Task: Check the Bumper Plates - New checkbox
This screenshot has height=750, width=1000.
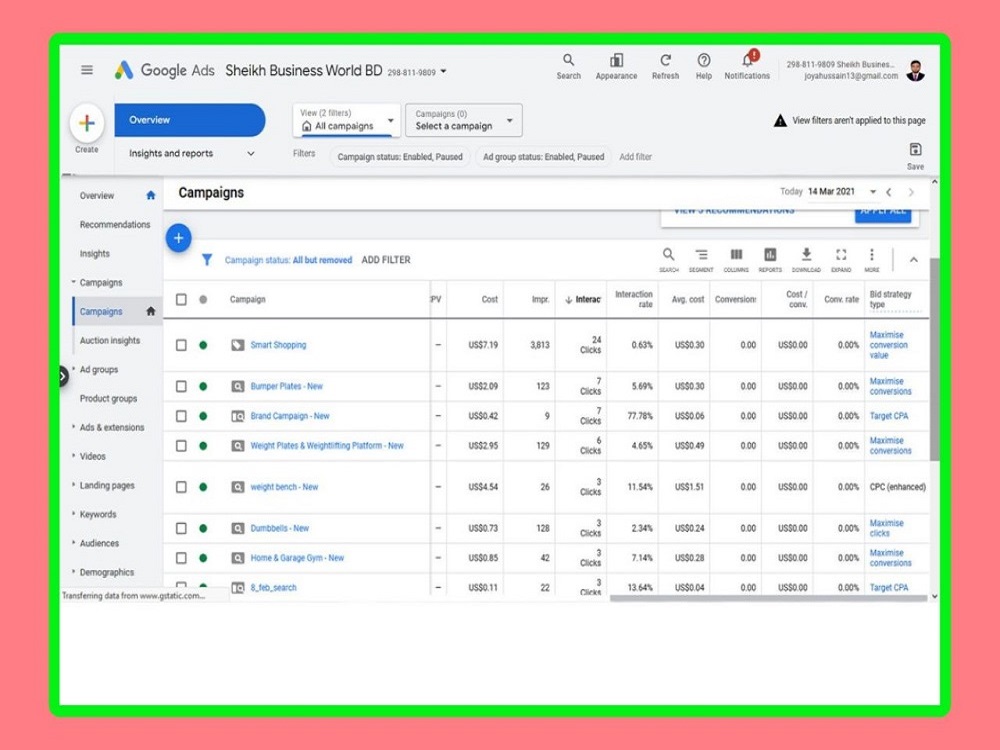Action: pyautogui.click(x=181, y=386)
